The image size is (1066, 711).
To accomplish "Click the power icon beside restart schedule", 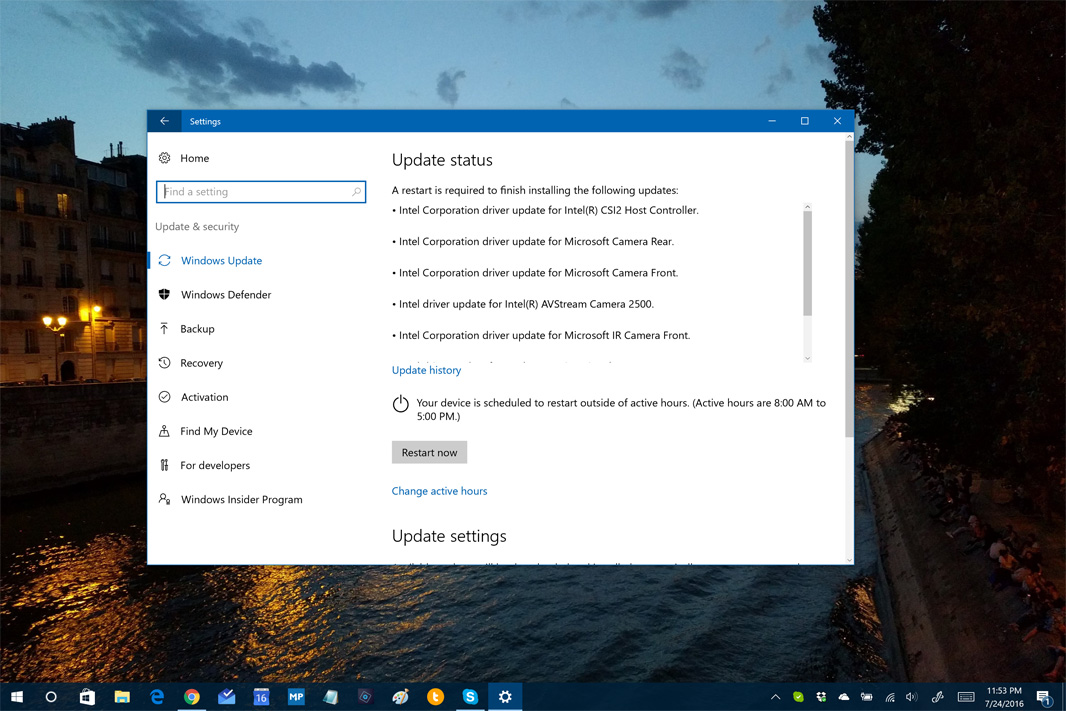I will [x=400, y=404].
